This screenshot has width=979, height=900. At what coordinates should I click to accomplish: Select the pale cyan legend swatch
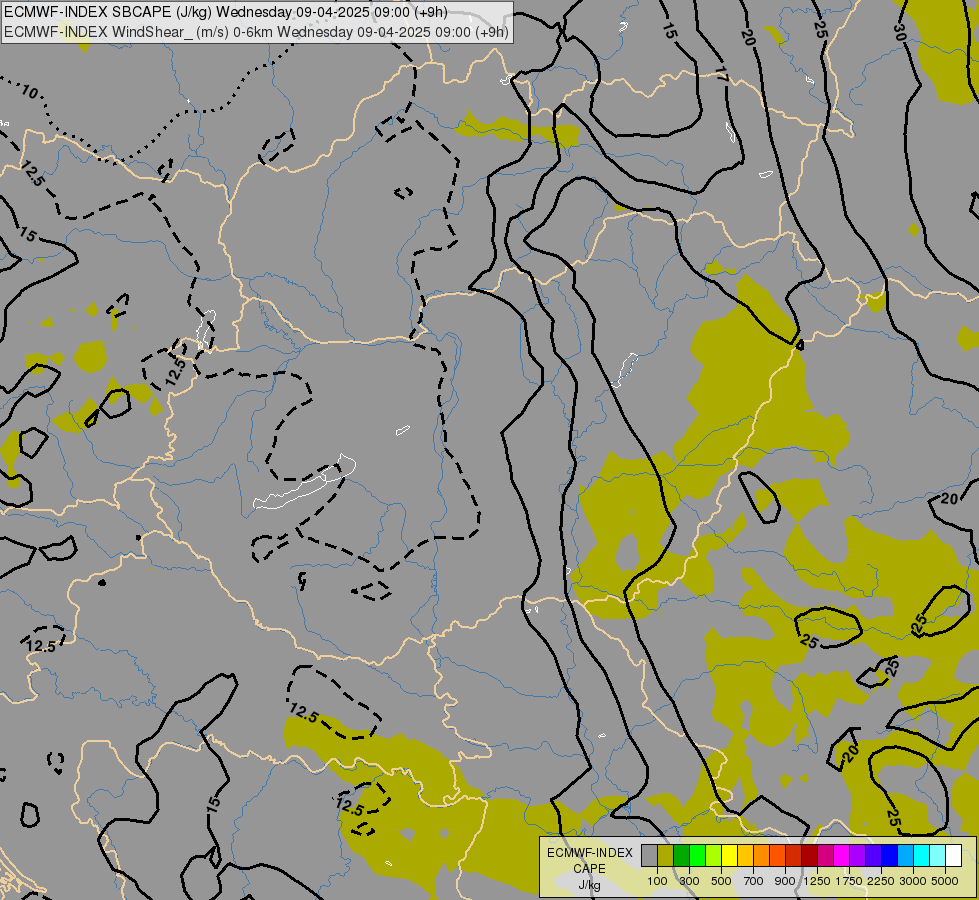(x=938, y=855)
